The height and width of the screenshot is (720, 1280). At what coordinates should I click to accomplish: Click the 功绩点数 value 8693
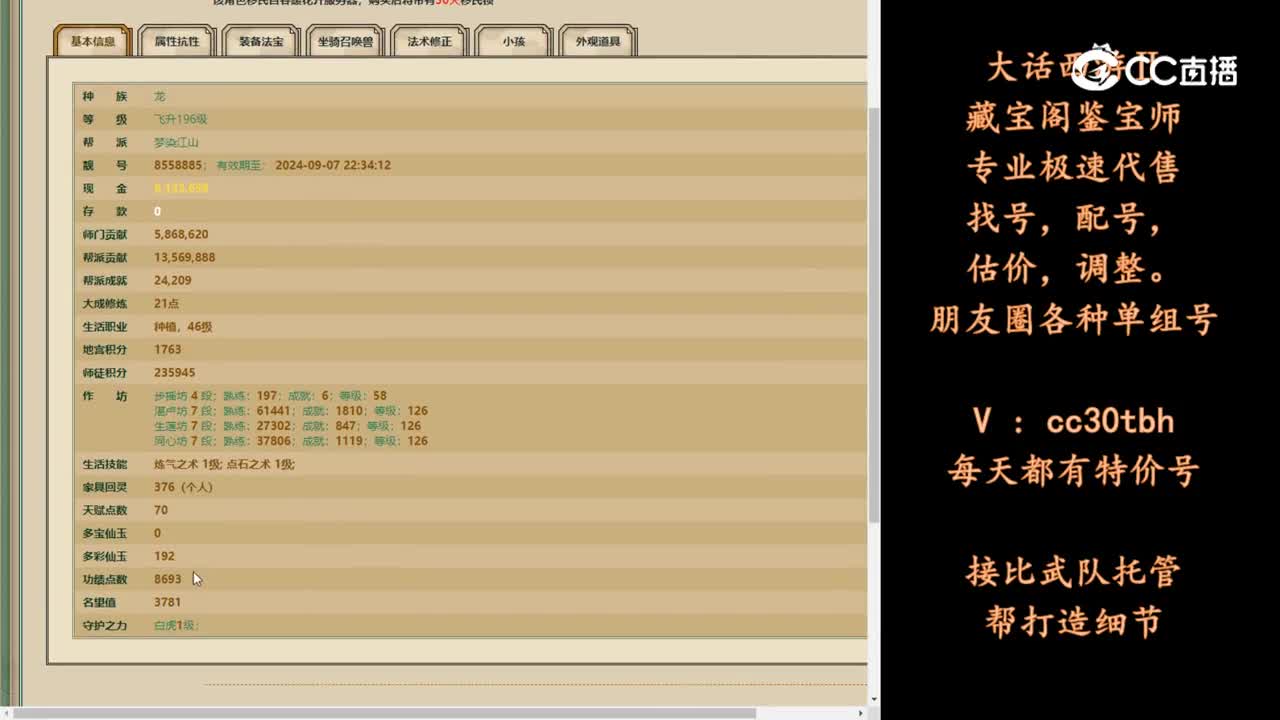(168, 579)
